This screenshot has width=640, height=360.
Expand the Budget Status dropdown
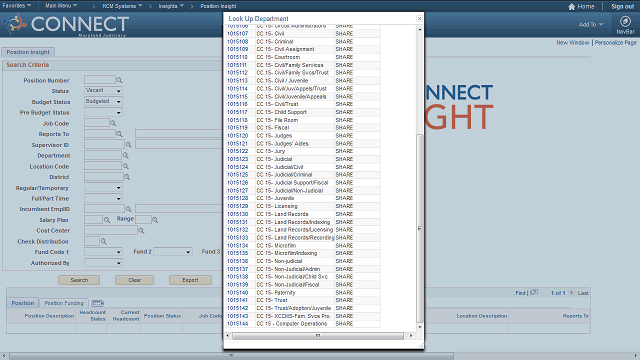point(103,101)
